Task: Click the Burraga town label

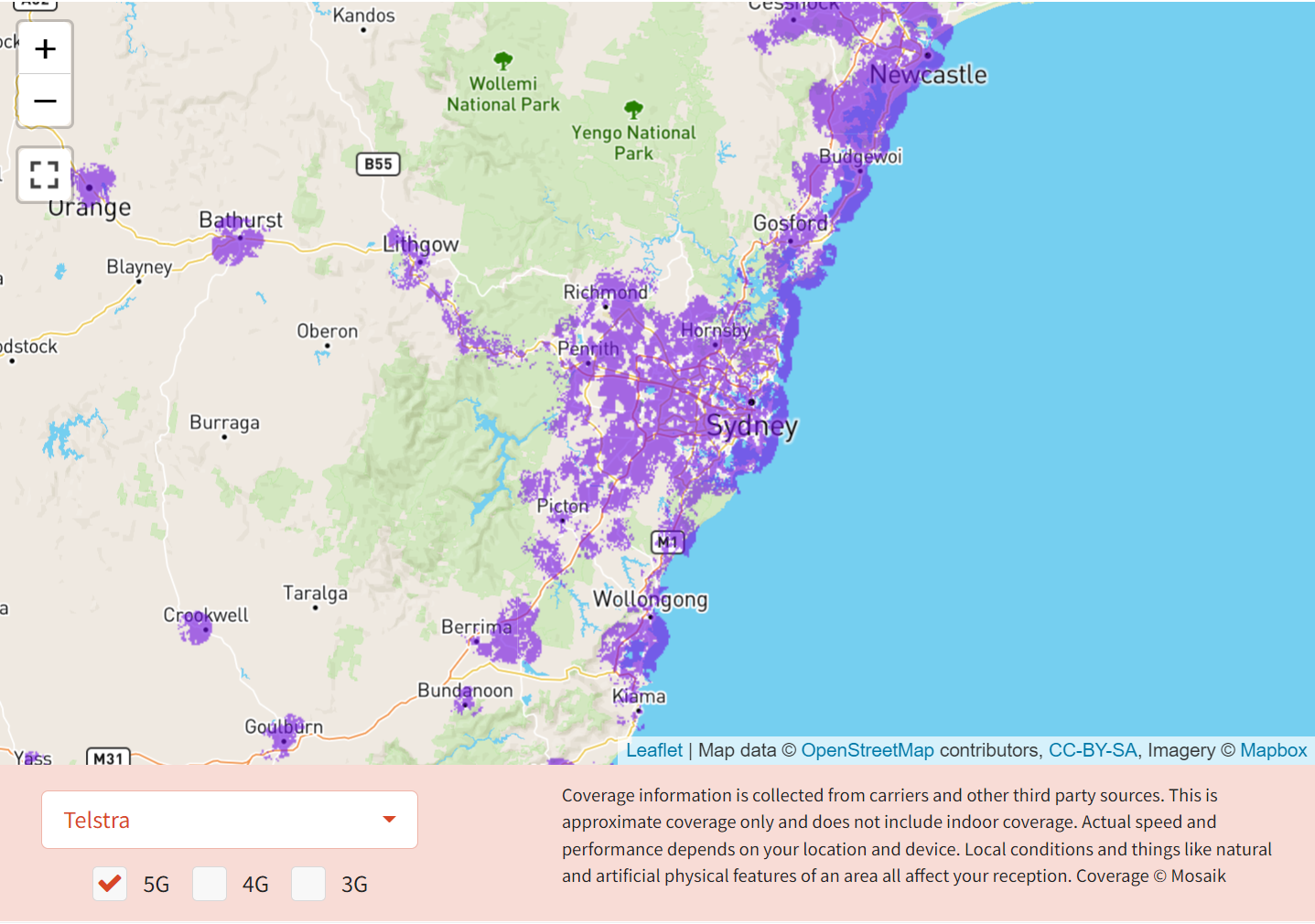Action: 224,423
